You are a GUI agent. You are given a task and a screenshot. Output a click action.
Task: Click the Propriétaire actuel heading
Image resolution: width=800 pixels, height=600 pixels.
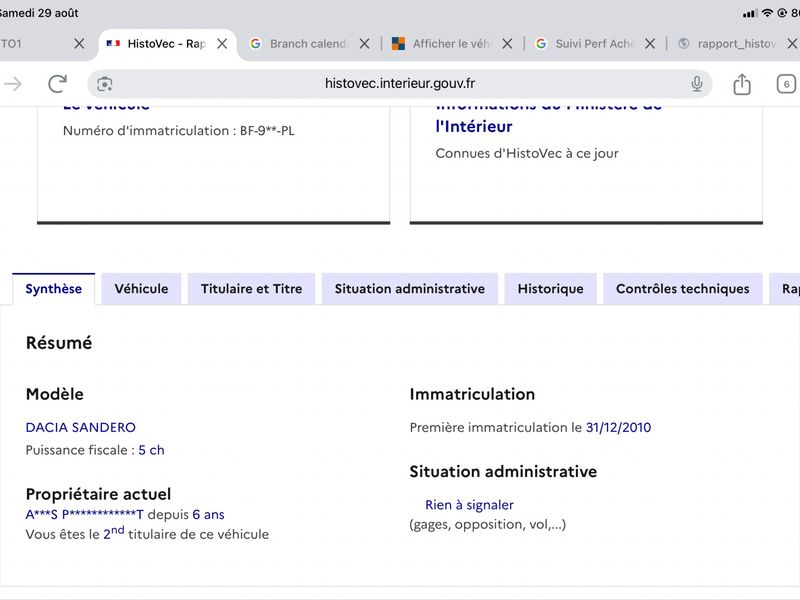point(98,494)
